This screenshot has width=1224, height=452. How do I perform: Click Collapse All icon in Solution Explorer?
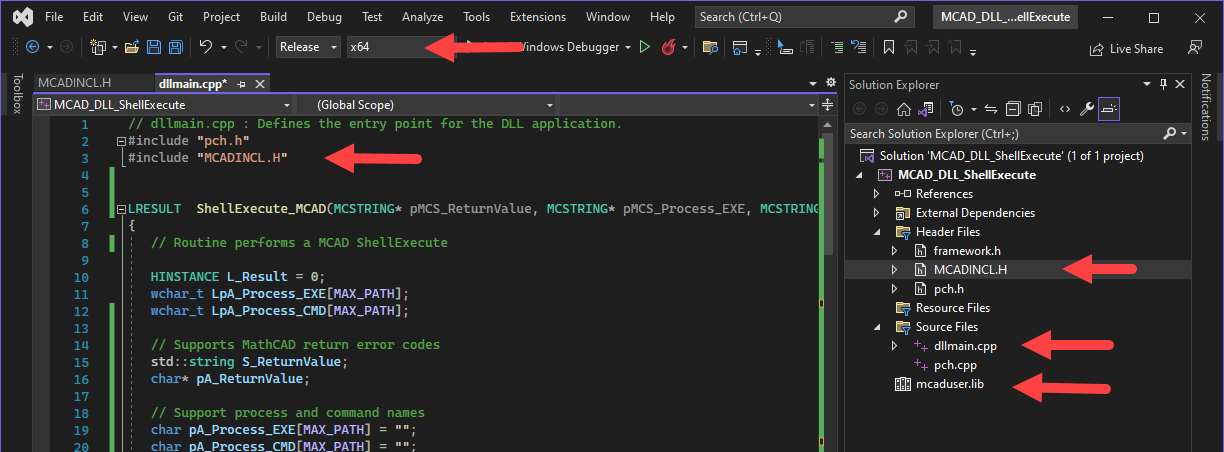[1013, 109]
